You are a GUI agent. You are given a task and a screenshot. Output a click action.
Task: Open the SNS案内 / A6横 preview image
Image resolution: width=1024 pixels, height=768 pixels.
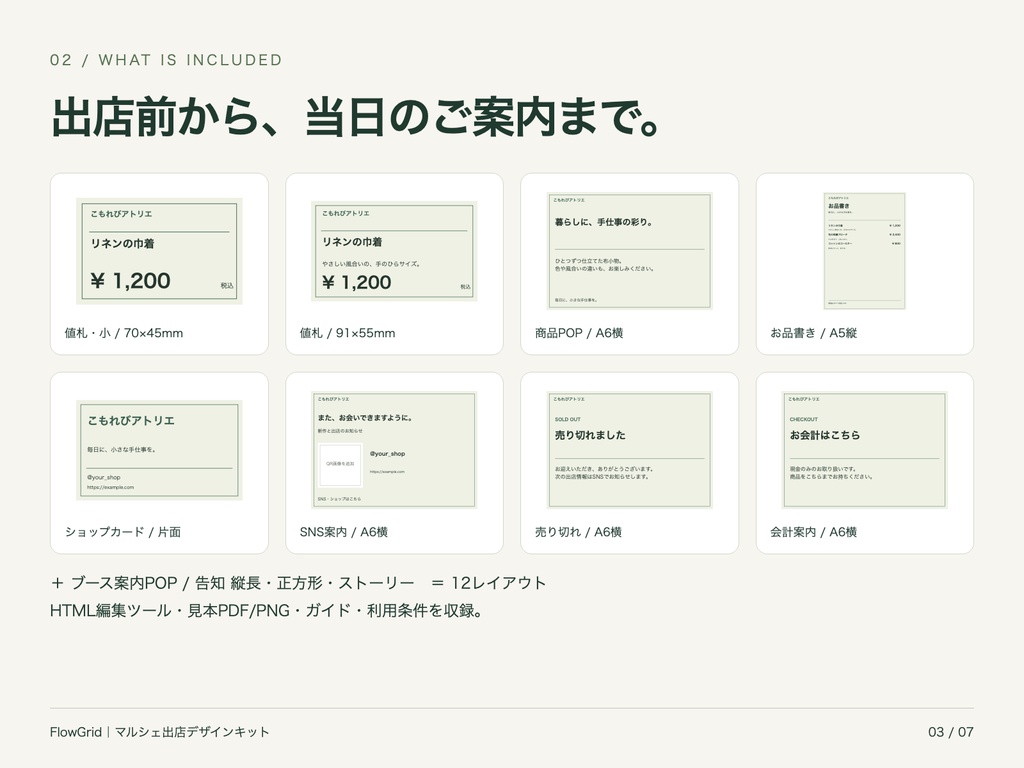click(x=394, y=450)
